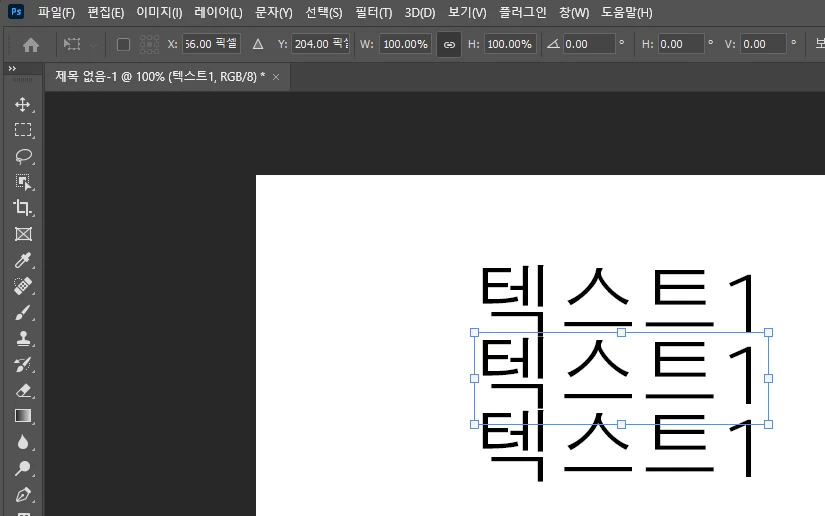Screen dimensions: 825x516
Task: Close the 제목 없음-1 document tab
Action: tap(276, 77)
